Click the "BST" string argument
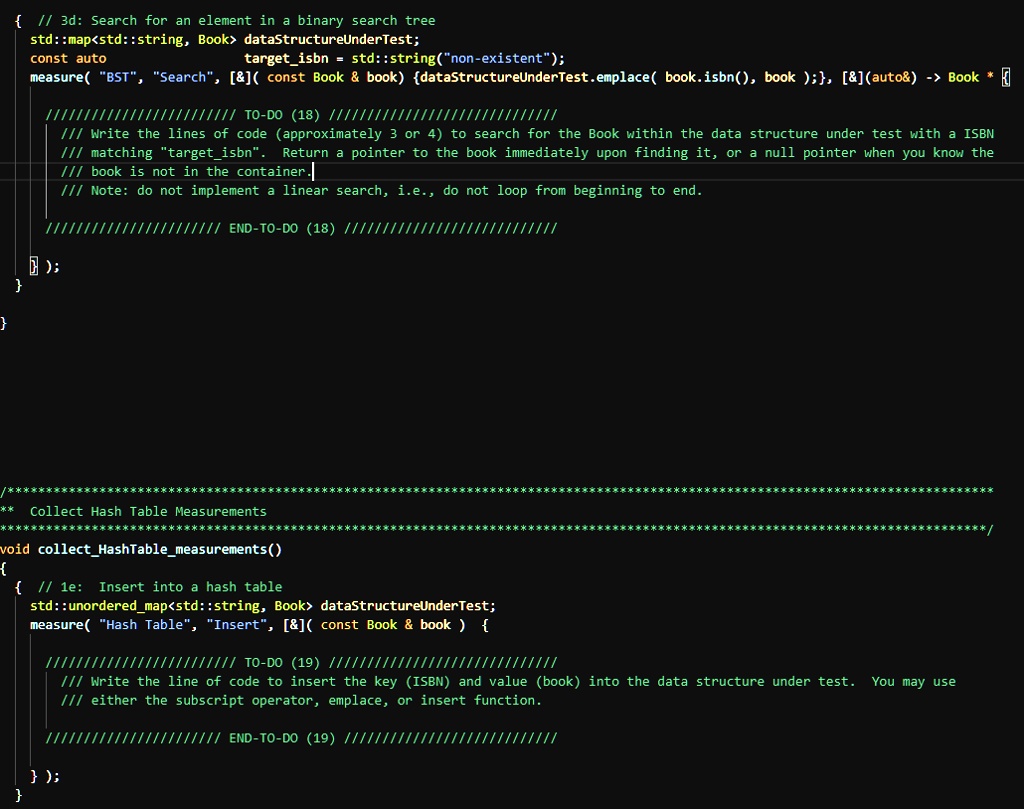The width and height of the screenshot is (1024, 809). tap(118, 77)
